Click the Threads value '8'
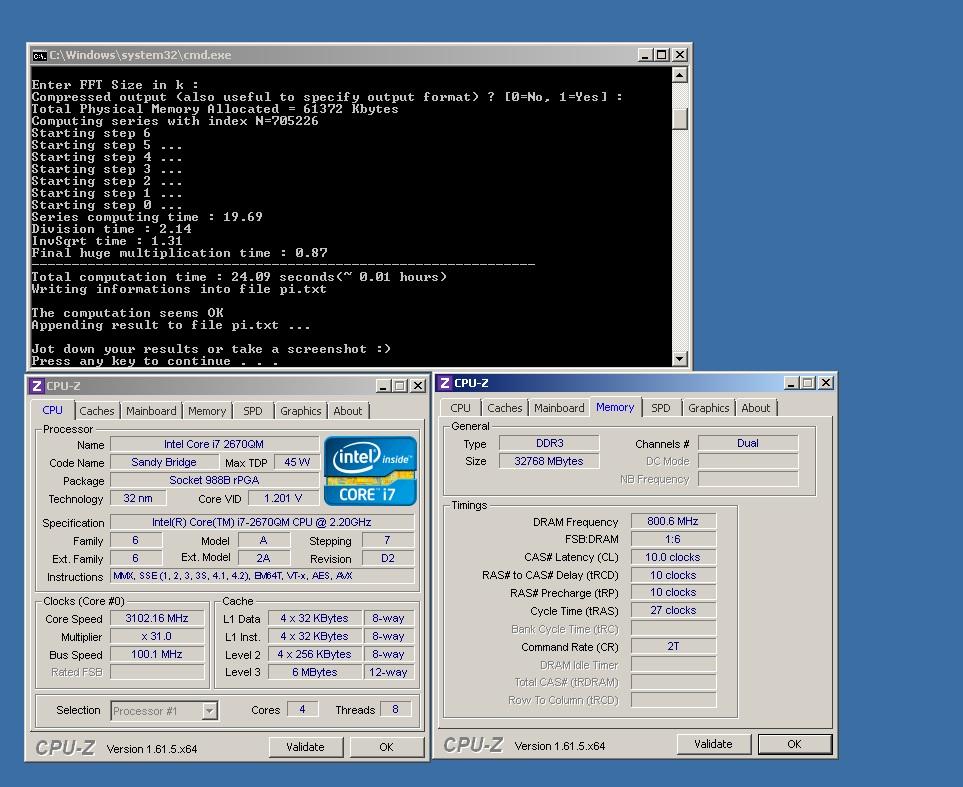 tap(395, 710)
